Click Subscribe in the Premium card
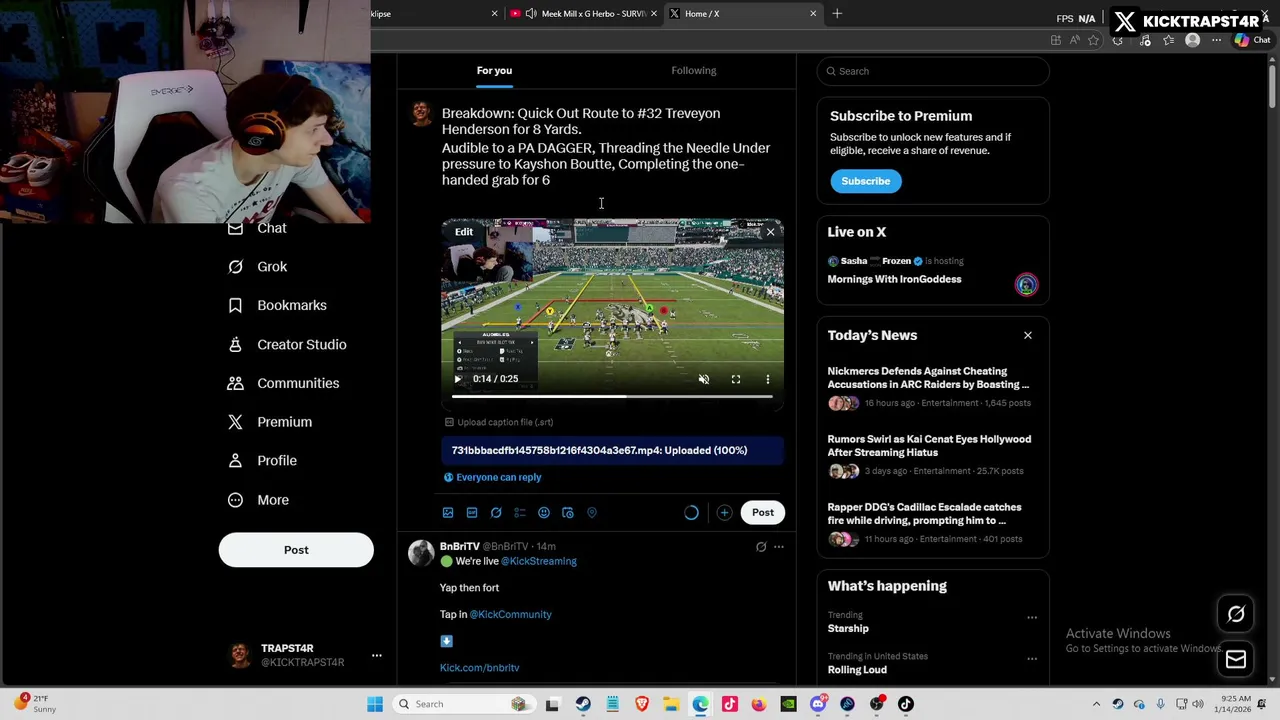1280x720 pixels. click(866, 181)
